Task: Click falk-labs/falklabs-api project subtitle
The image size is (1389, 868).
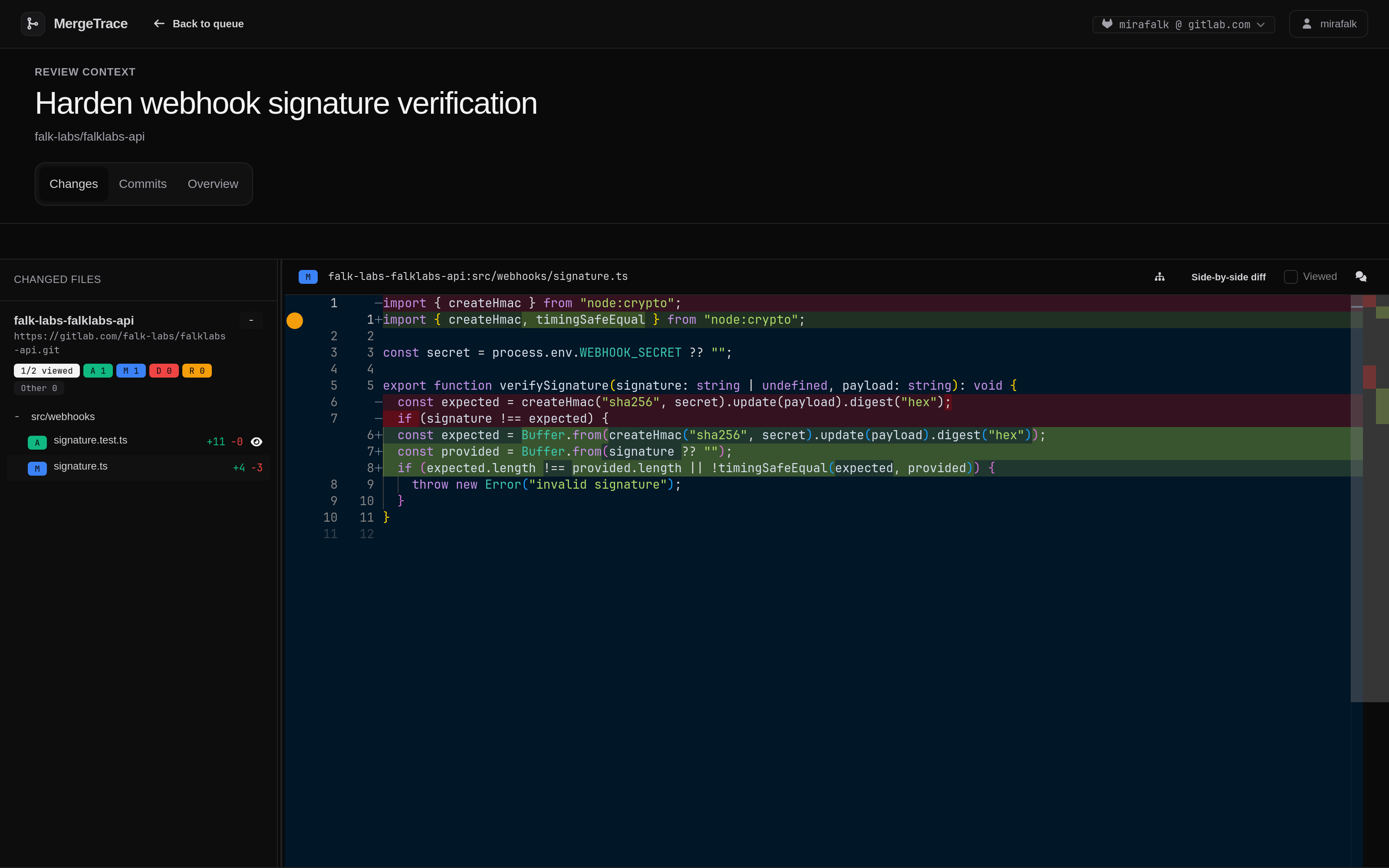Action: pyautogui.click(x=89, y=137)
